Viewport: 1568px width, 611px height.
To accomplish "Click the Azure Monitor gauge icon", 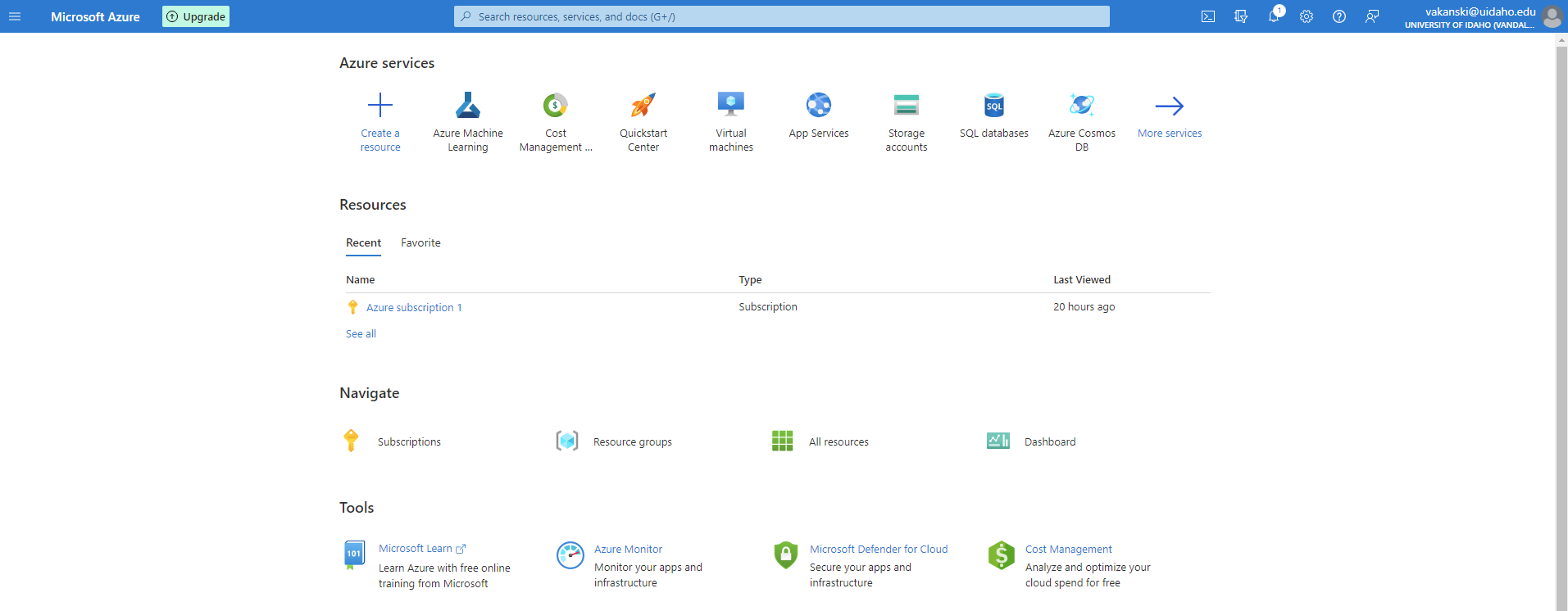I will click(x=570, y=555).
